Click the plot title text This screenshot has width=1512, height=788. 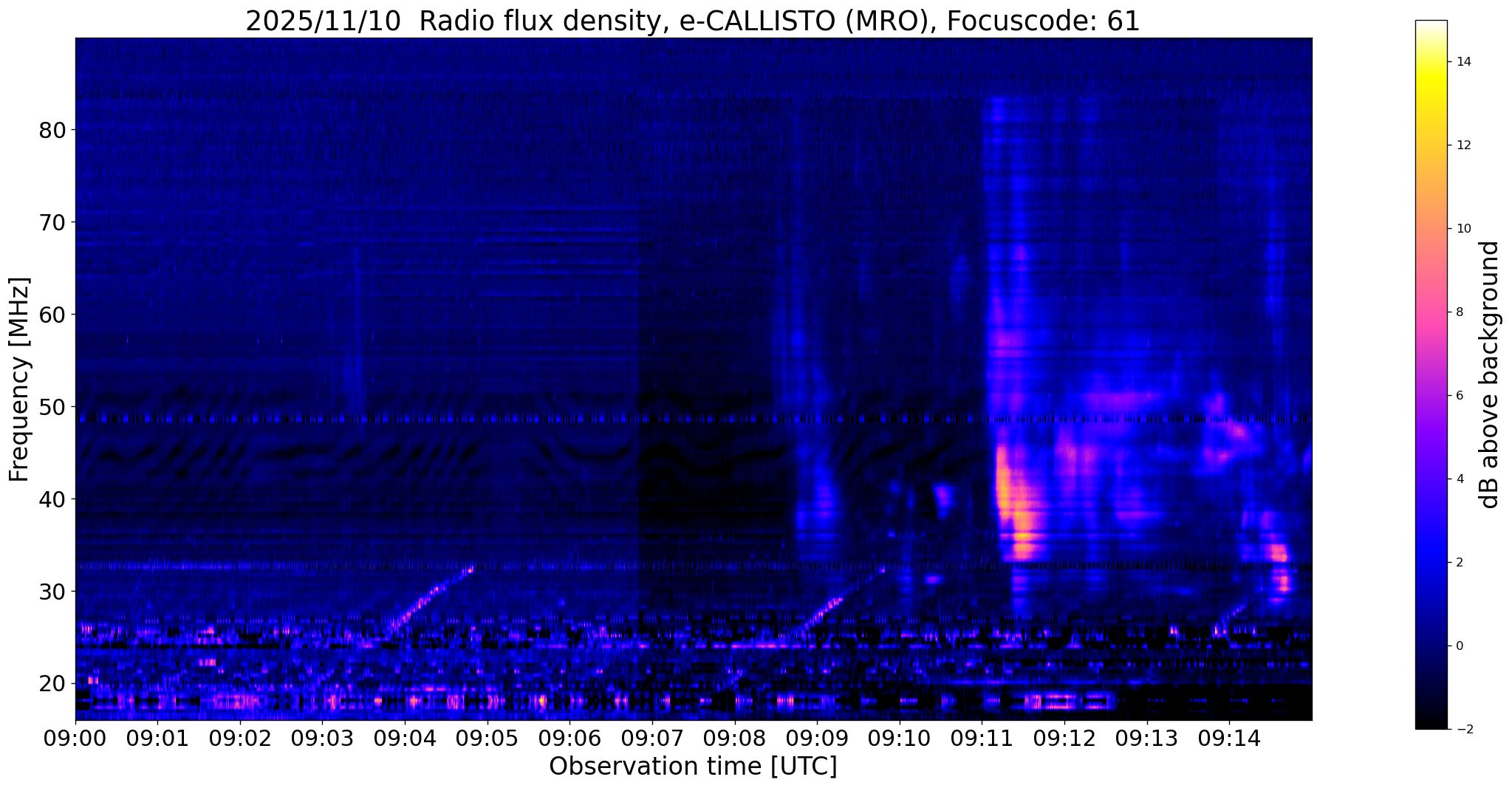pyautogui.click(x=693, y=21)
